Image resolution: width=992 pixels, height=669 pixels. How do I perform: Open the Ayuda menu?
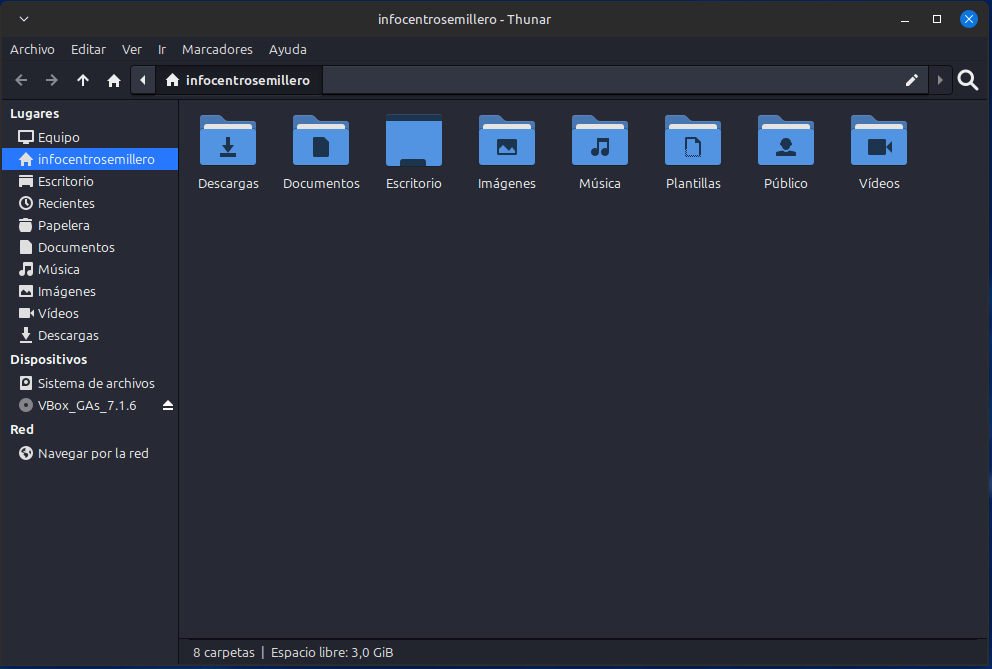(x=288, y=49)
